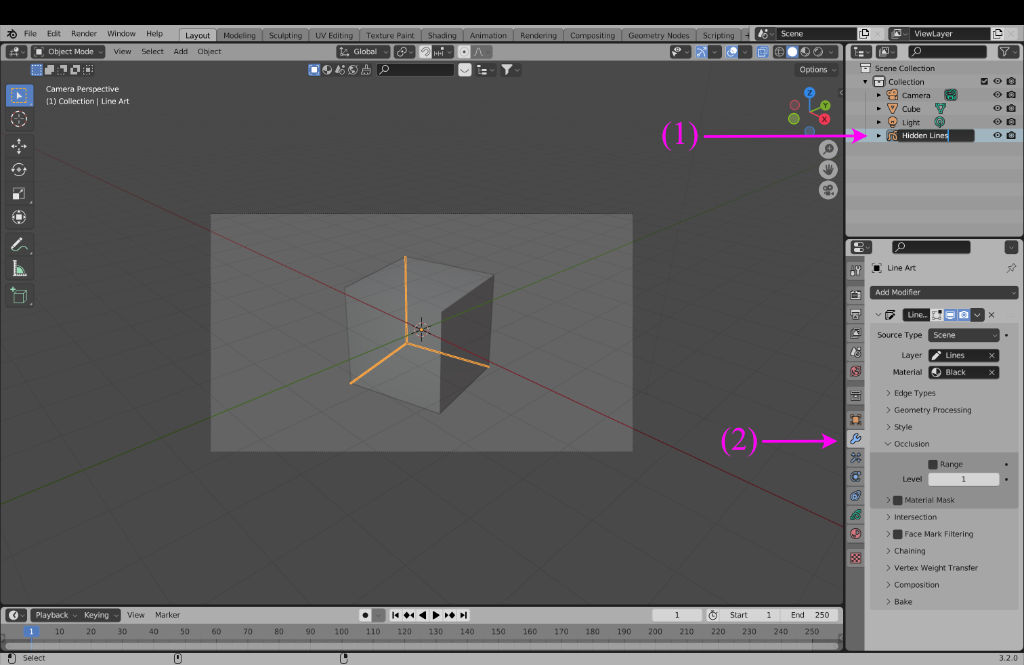
Task: Toggle camera view with camera gizmo icon
Action: [x=828, y=189]
